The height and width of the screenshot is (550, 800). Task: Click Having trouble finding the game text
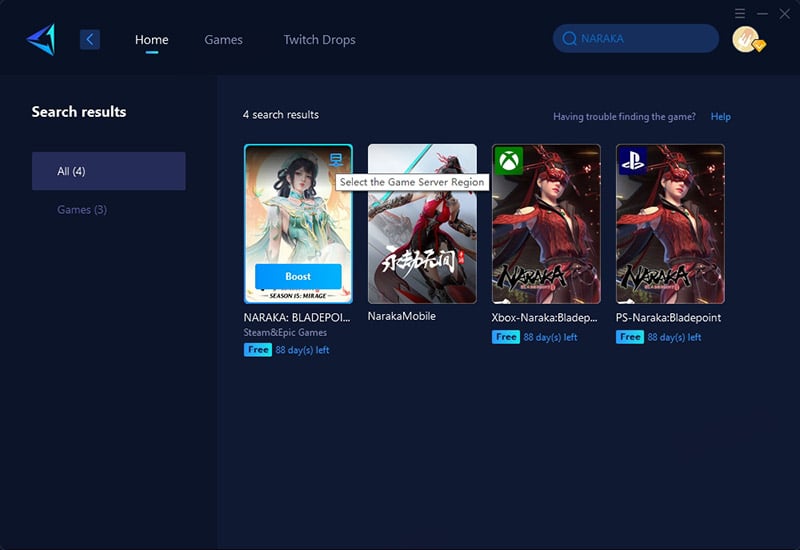[x=624, y=117]
